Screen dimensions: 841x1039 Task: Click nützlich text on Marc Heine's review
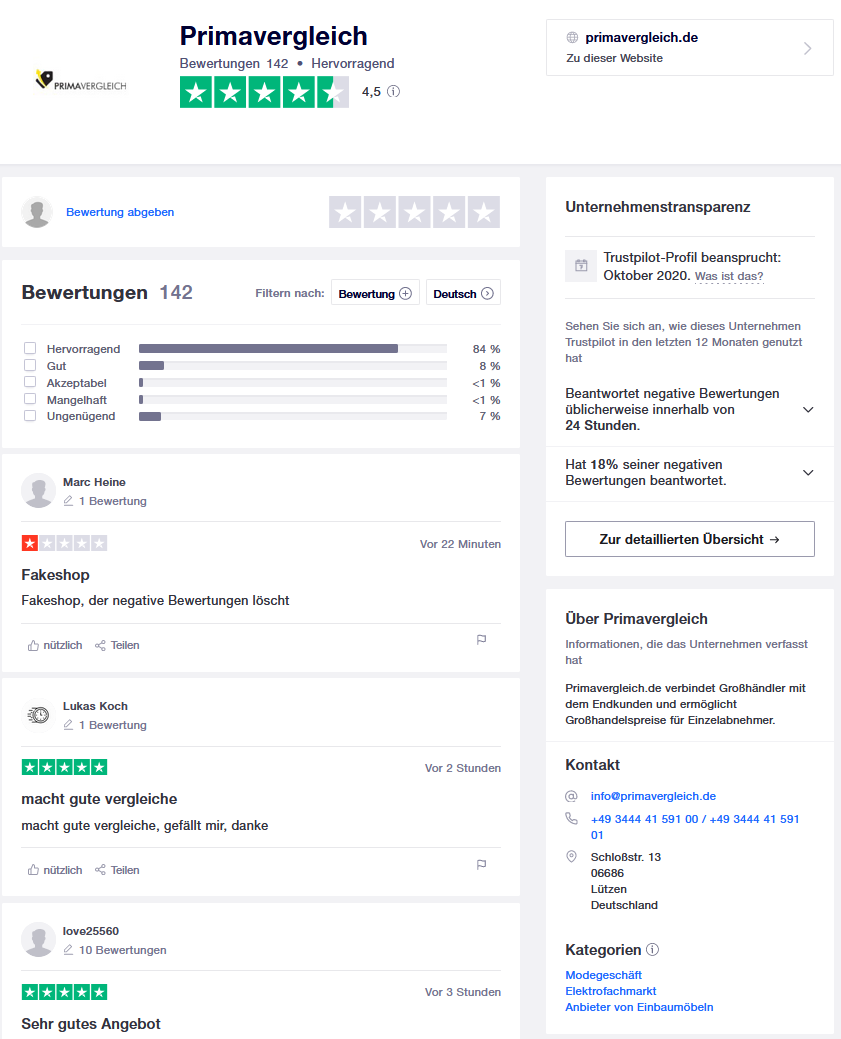[63, 645]
